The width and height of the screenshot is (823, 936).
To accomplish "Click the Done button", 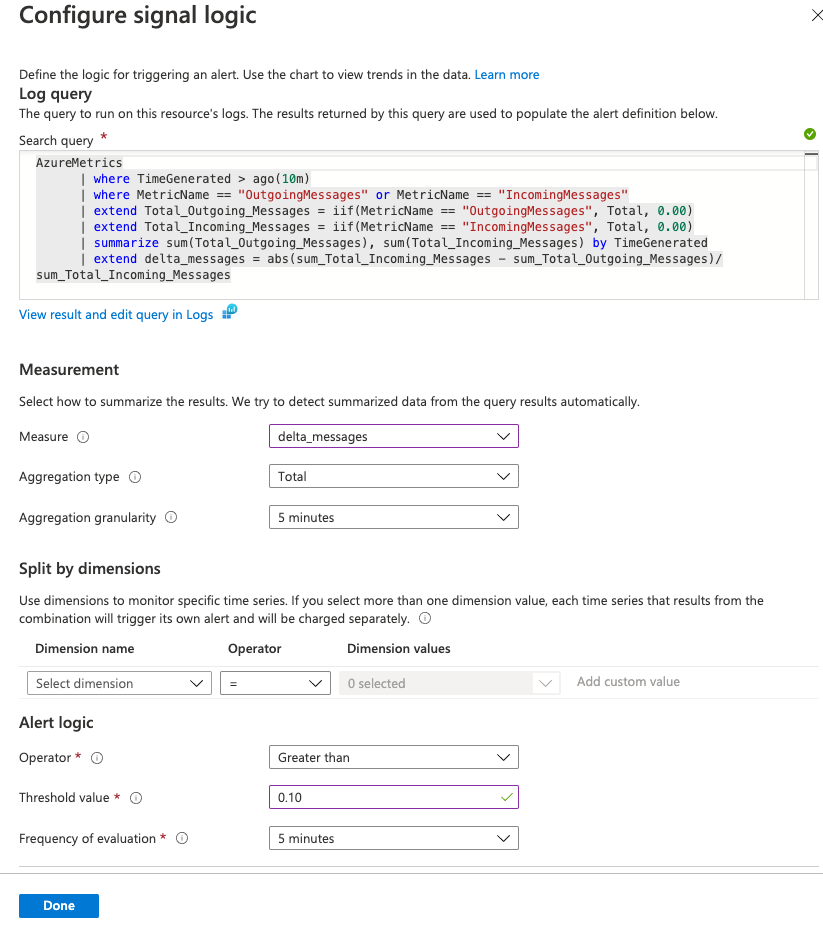I will tap(58, 906).
